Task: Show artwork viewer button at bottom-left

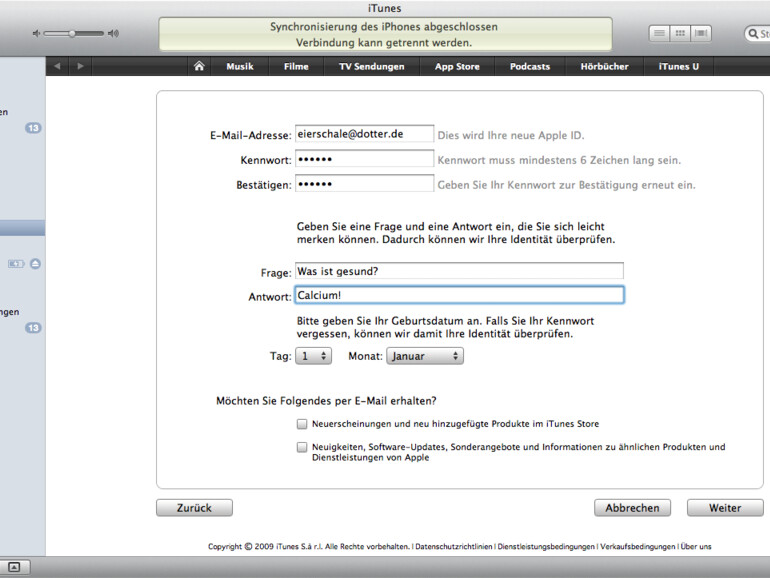Action: (14, 567)
